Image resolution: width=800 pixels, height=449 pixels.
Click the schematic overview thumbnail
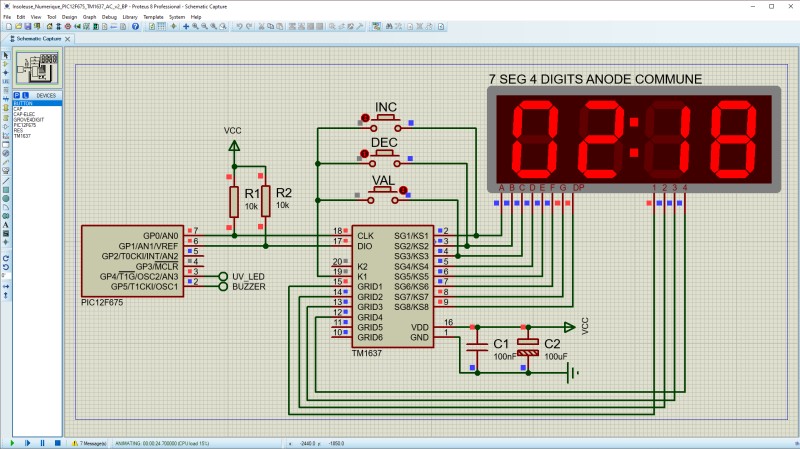click(38, 68)
